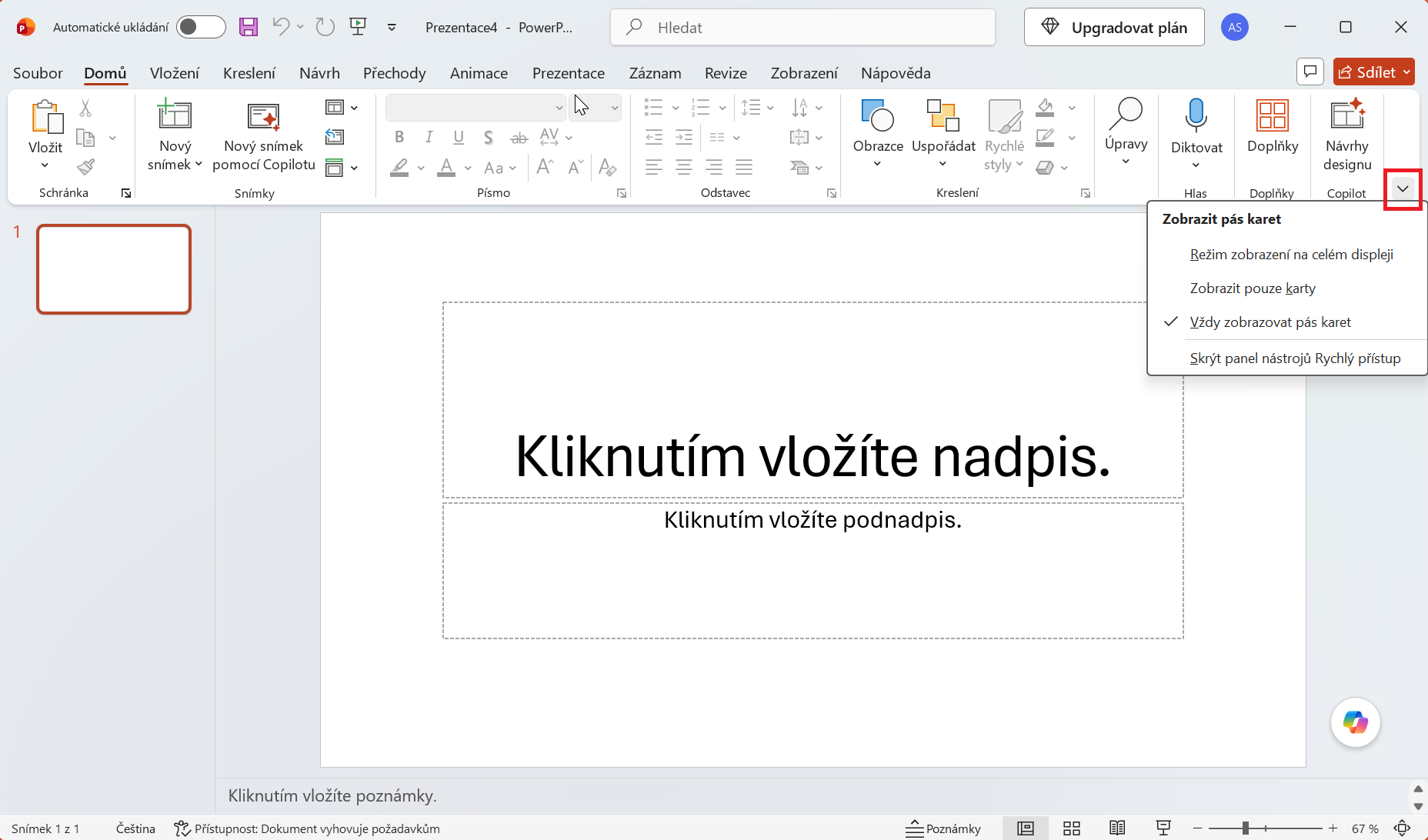Reset the slide layout icon

pyautogui.click(x=335, y=137)
